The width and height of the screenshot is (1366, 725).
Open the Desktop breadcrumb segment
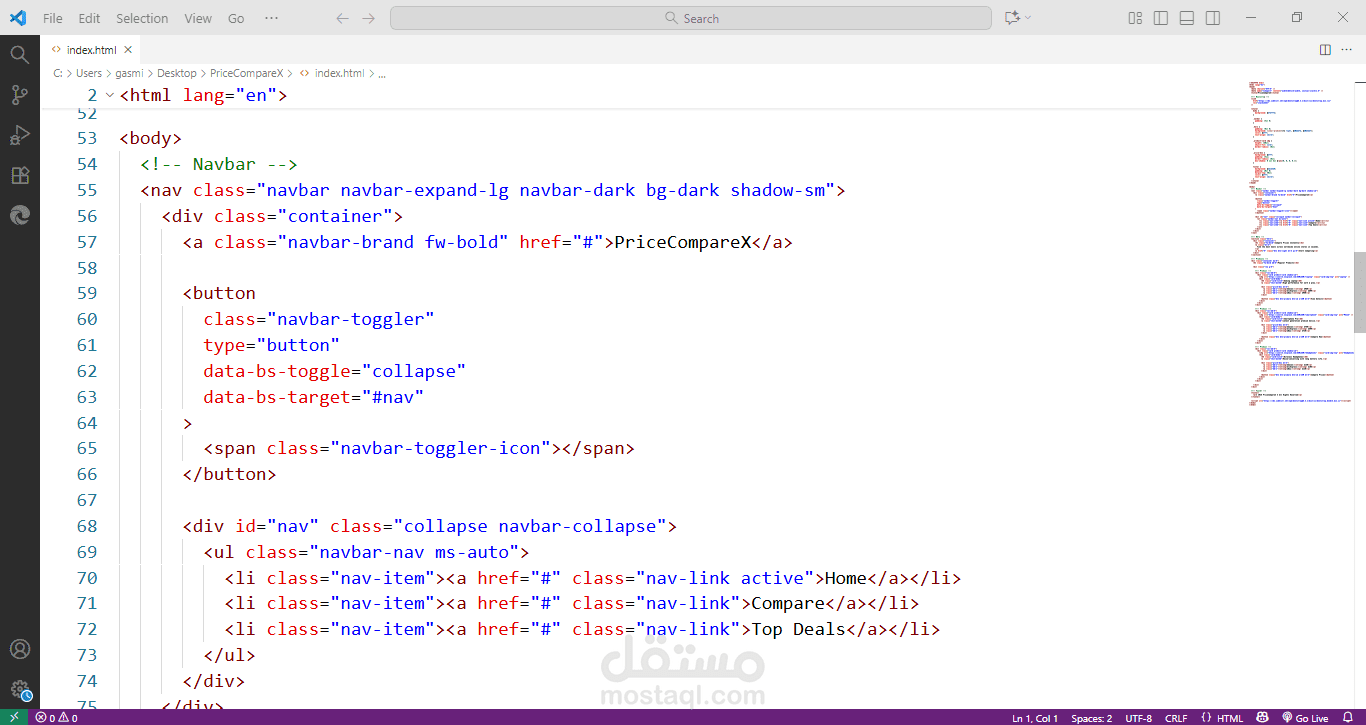[x=176, y=73]
